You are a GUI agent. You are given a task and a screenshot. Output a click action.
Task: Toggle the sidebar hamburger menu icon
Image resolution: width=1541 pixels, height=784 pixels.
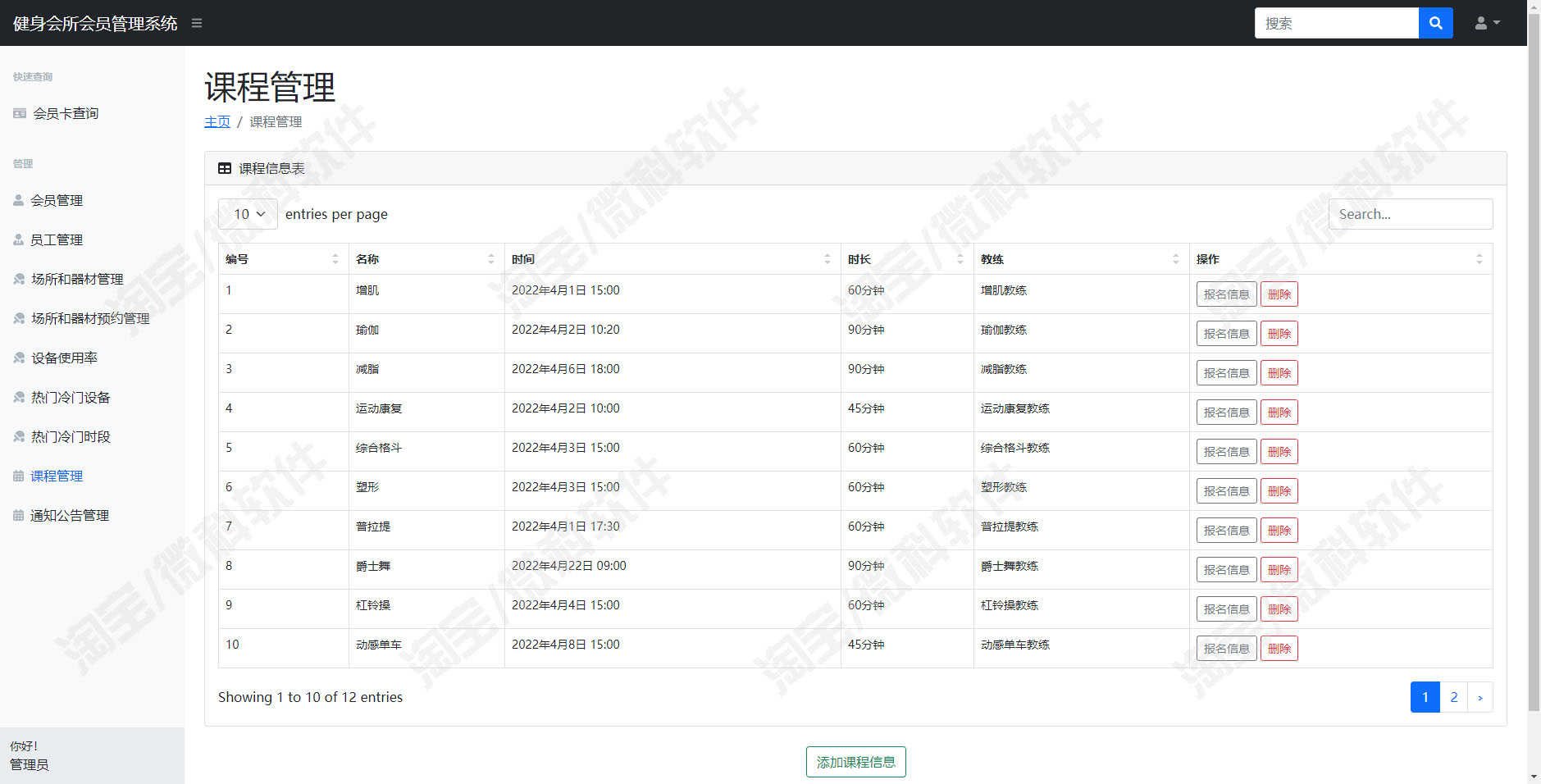pyautogui.click(x=197, y=23)
